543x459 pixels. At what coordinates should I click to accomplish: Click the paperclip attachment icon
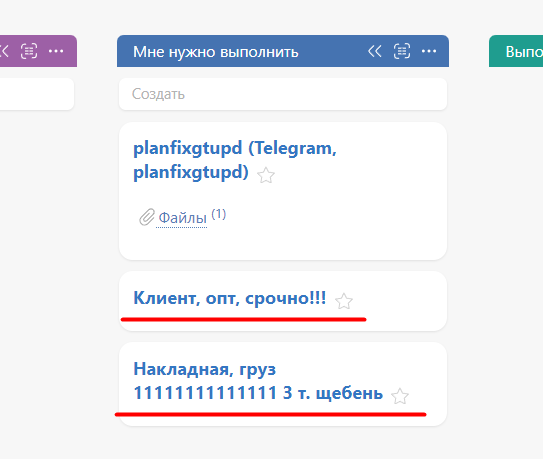146,217
